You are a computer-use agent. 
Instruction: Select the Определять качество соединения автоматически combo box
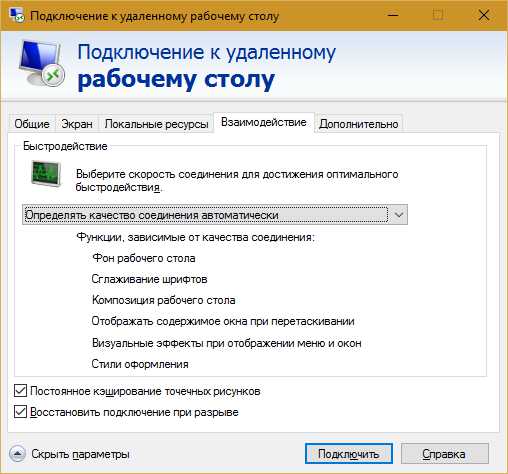click(x=215, y=215)
